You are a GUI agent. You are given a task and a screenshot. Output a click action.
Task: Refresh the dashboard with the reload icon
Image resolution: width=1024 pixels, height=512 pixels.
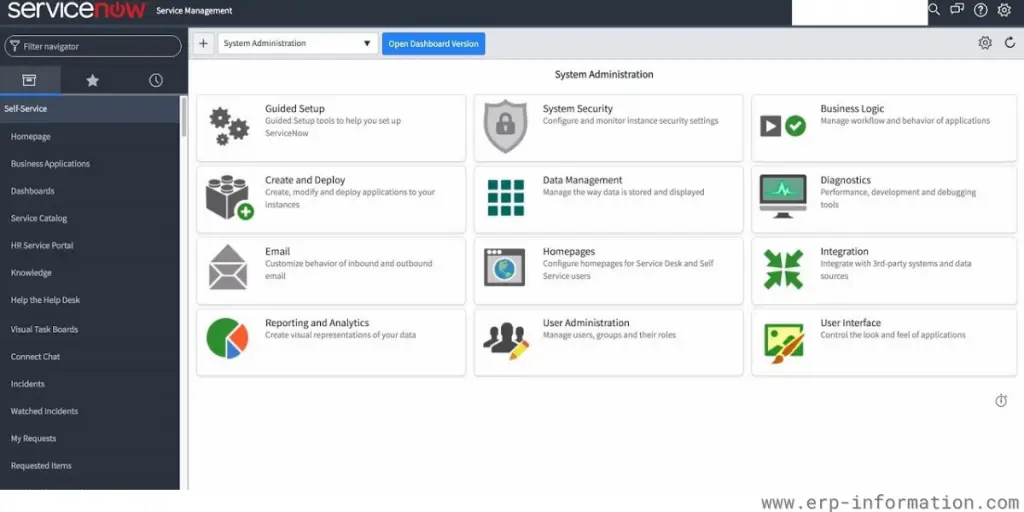click(1009, 43)
